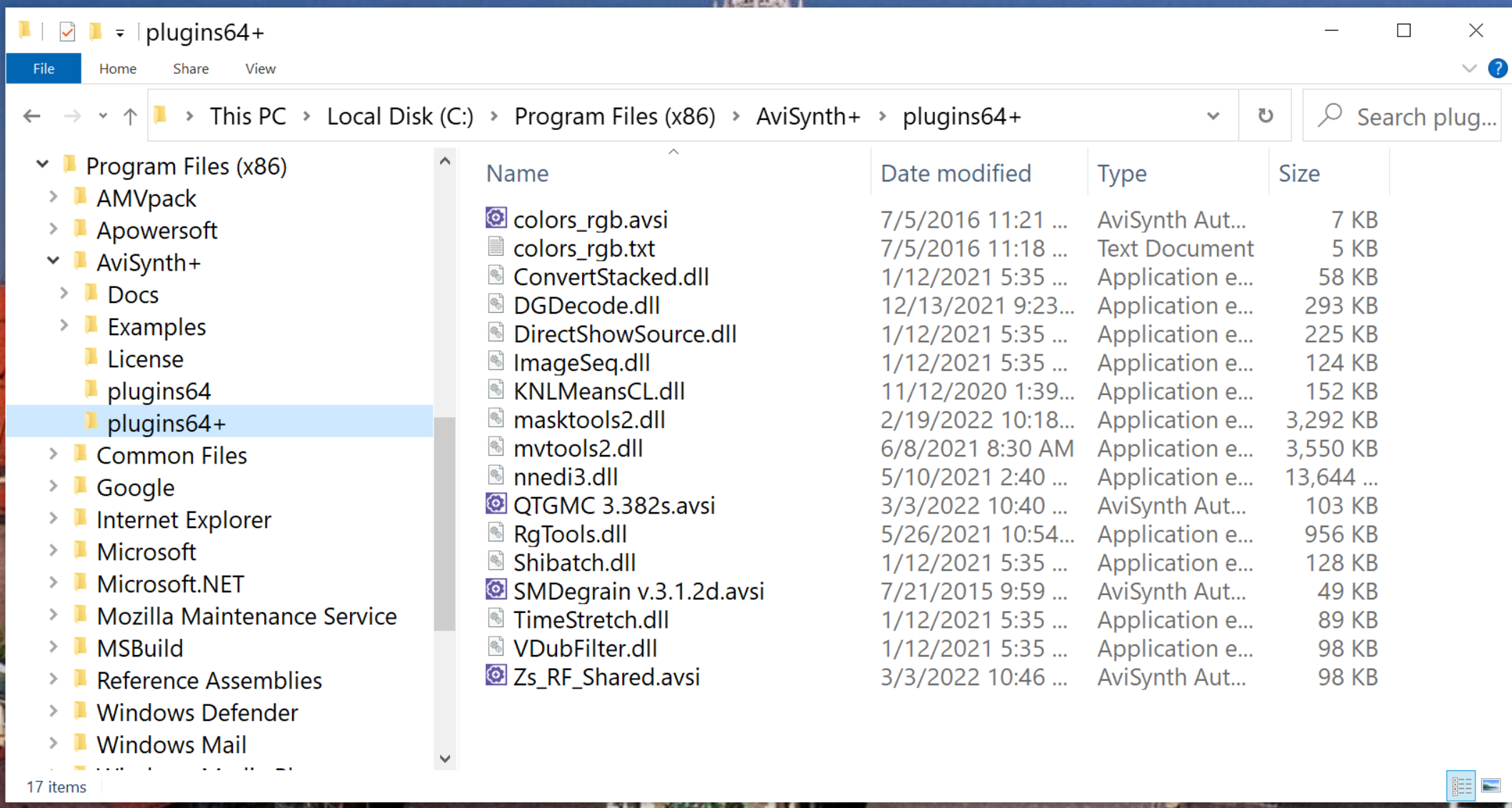Click the SMDegrain v.3.1.2d.avsi script icon
The width and height of the screenshot is (1512, 808).
(496, 589)
